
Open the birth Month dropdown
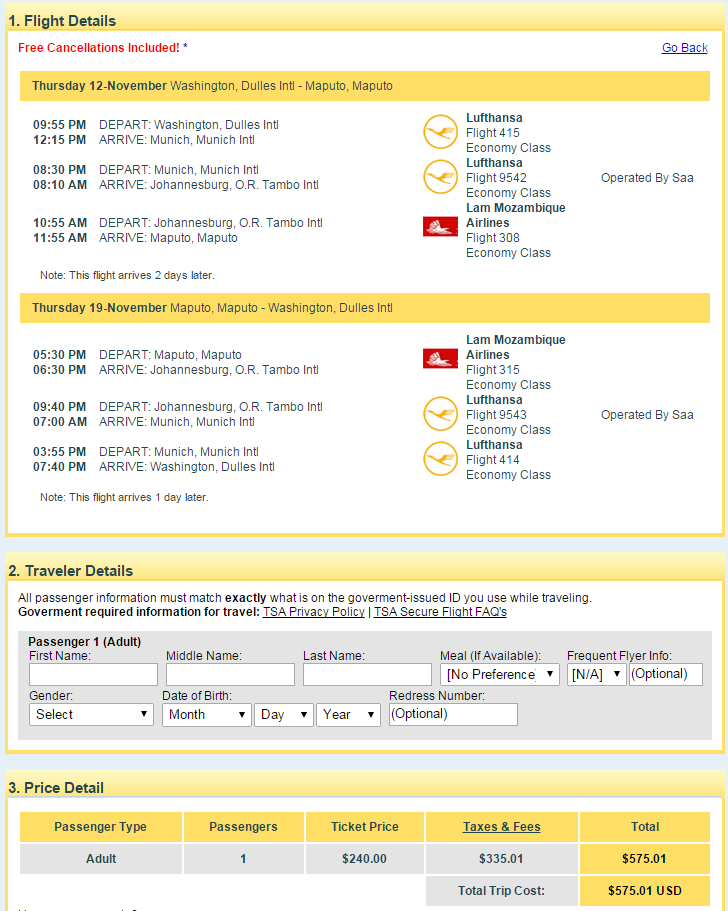click(207, 715)
